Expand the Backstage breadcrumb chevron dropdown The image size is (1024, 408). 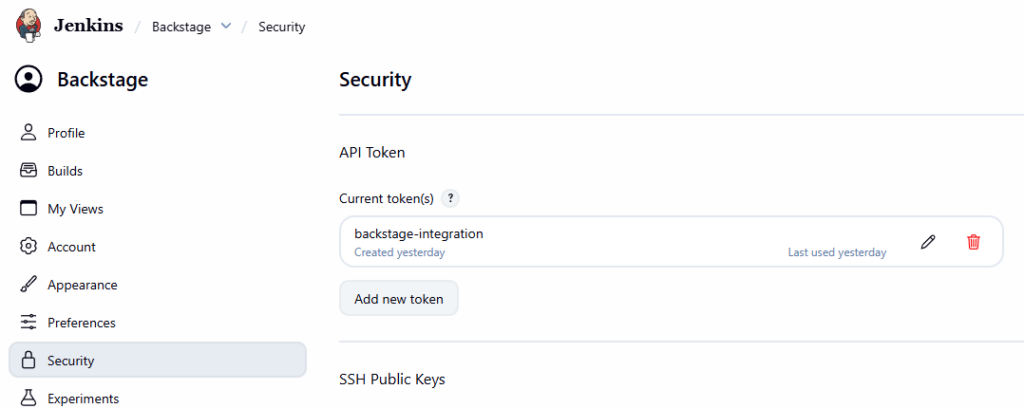tap(225, 27)
